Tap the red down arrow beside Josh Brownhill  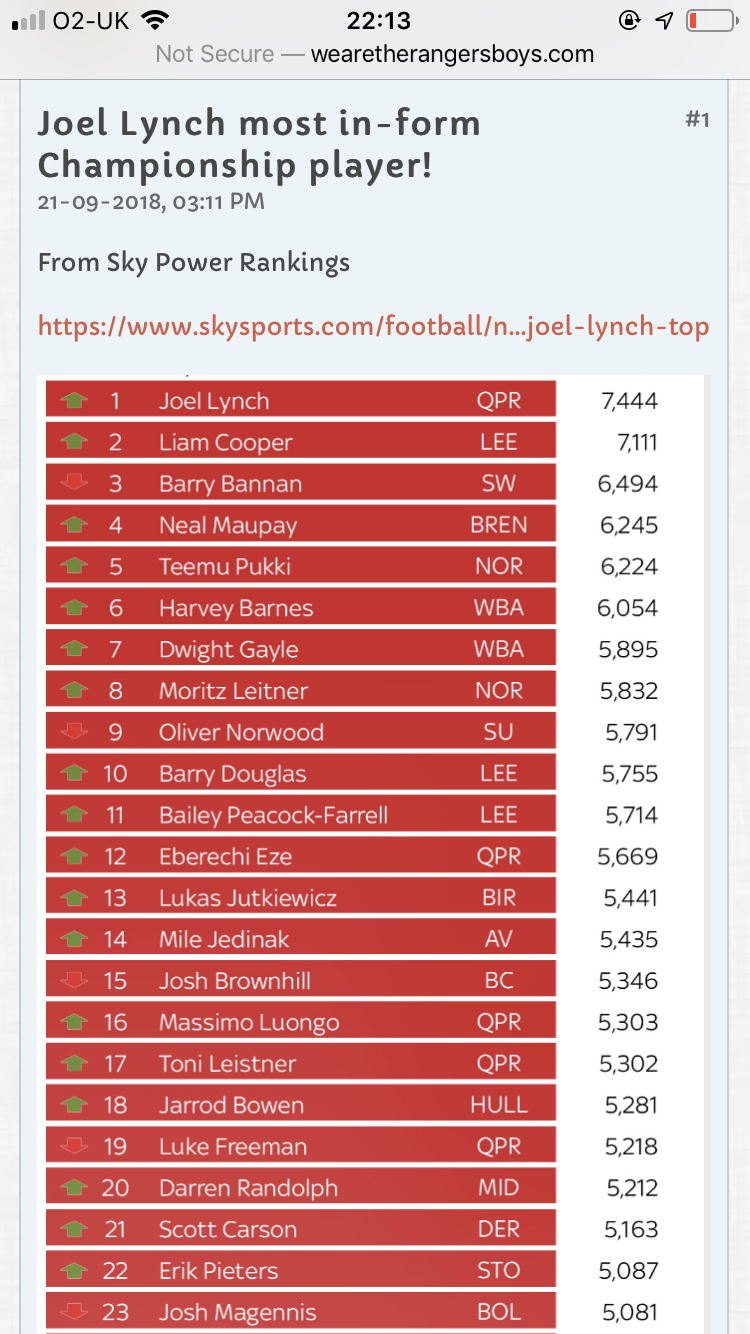(x=74, y=981)
